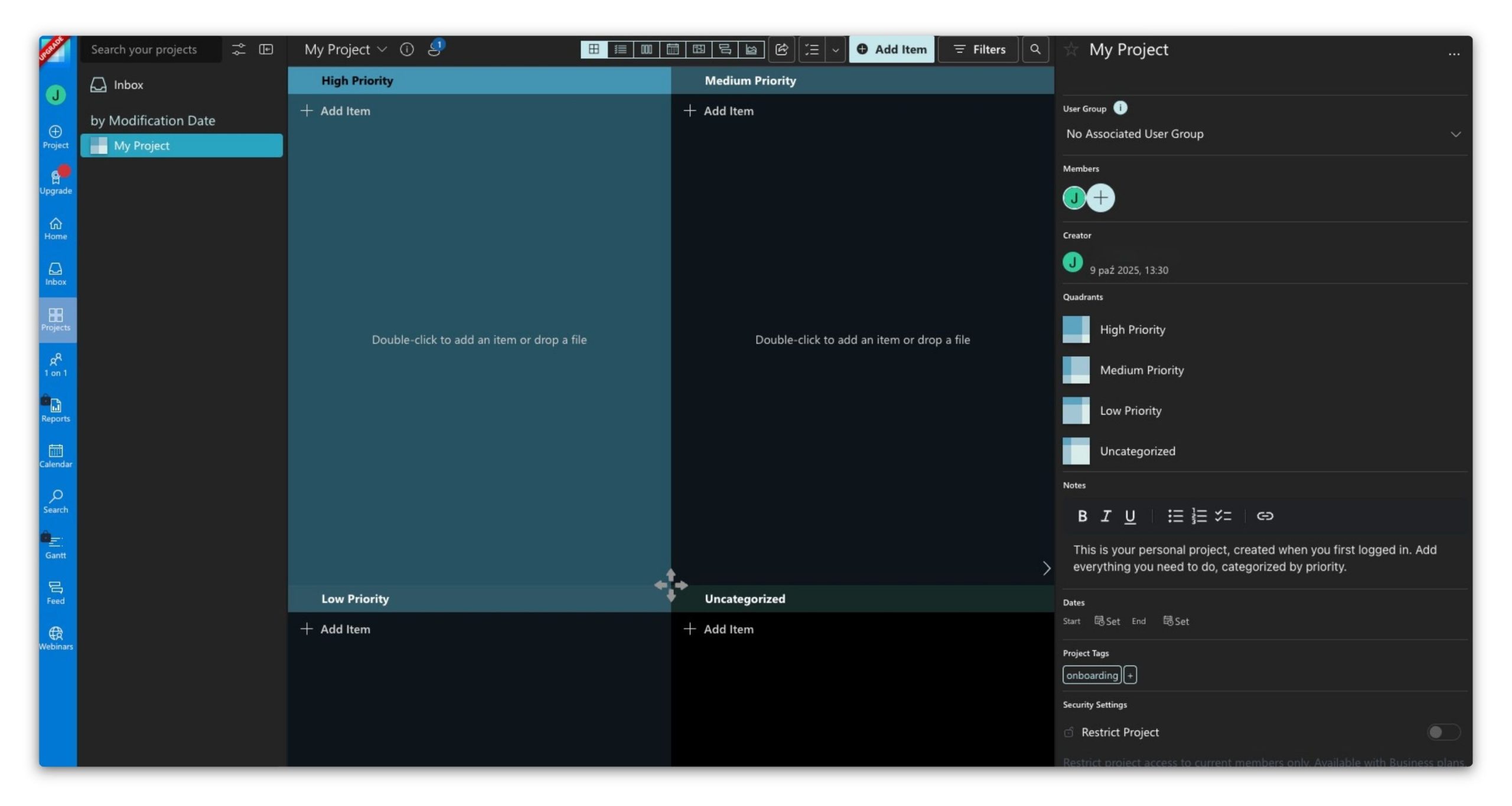Expand the User Group dropdown

coord(1455,134)
